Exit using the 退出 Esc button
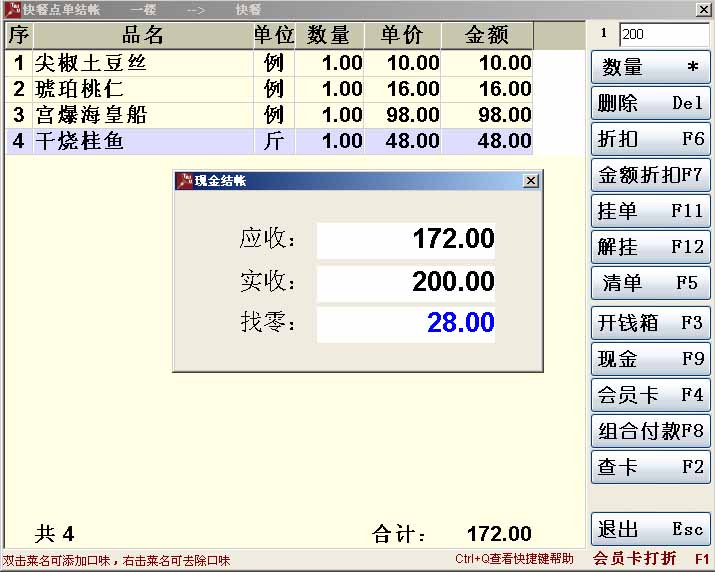Image resolution: width=715 pixels, height=572 pixels. pyautogui.click(x=650, y=529)
